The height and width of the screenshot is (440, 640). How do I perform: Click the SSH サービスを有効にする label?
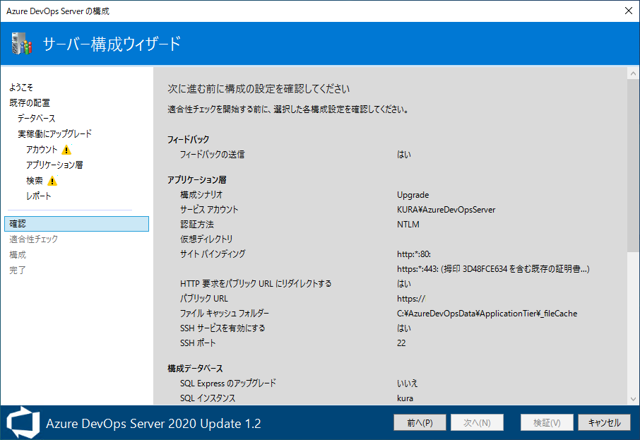[x=222, y=328]
